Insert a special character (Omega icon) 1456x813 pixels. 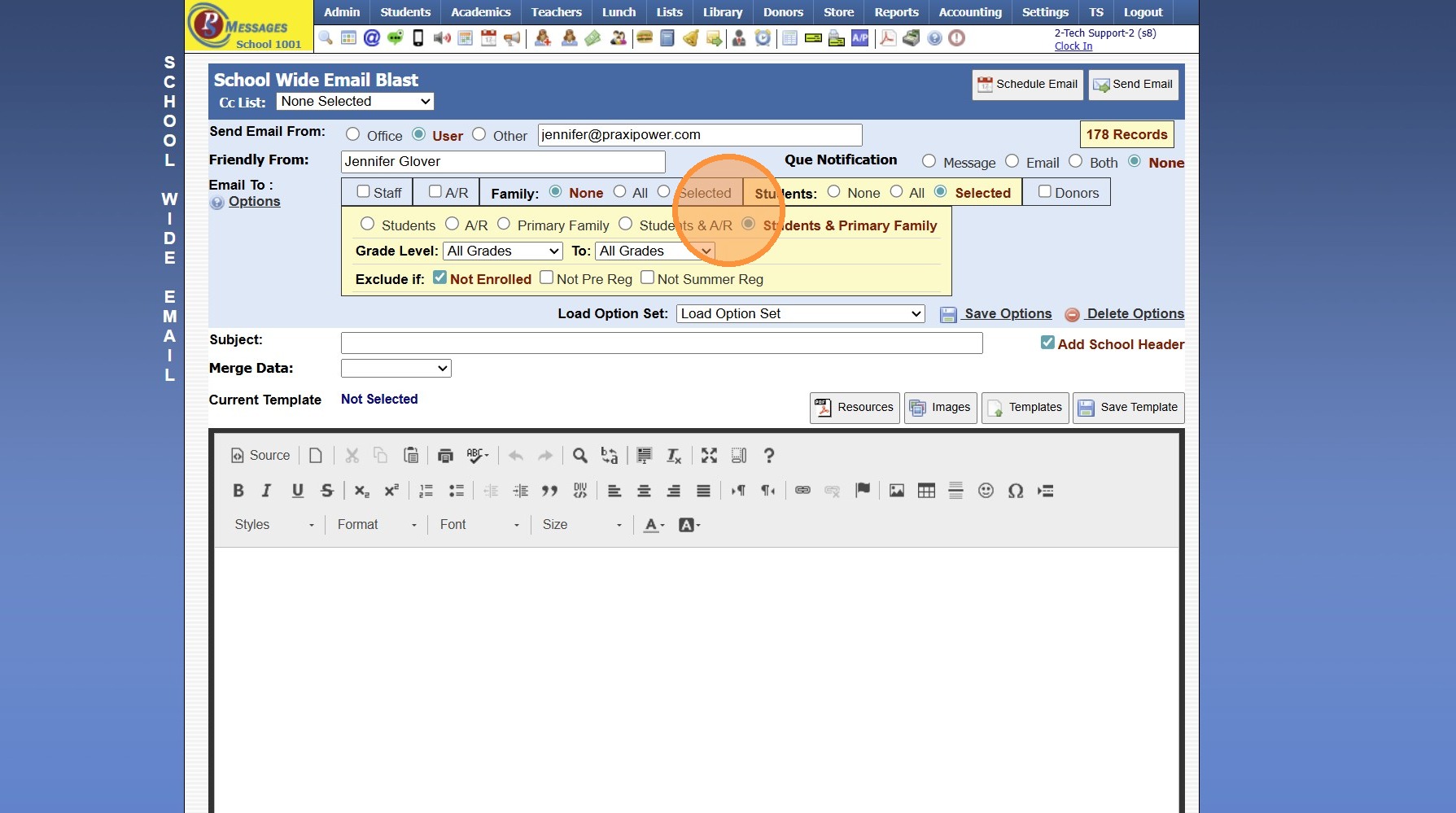1016,491
